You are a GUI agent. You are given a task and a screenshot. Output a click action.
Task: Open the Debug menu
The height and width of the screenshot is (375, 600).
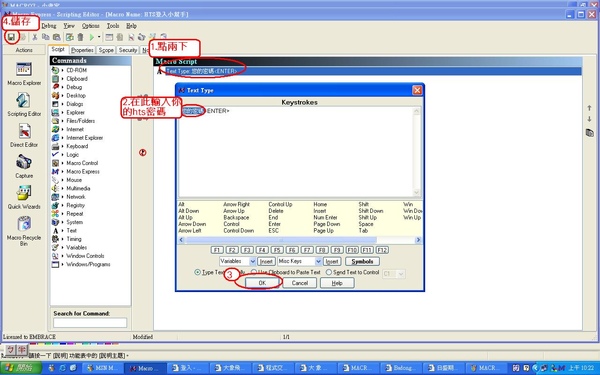(49, 26)
